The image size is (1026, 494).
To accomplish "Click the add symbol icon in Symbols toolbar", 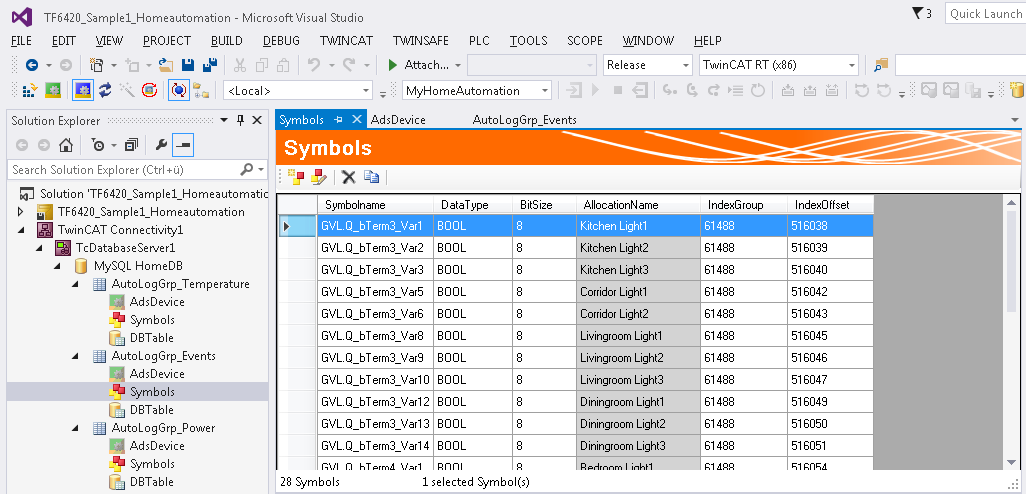I will 296,177.
